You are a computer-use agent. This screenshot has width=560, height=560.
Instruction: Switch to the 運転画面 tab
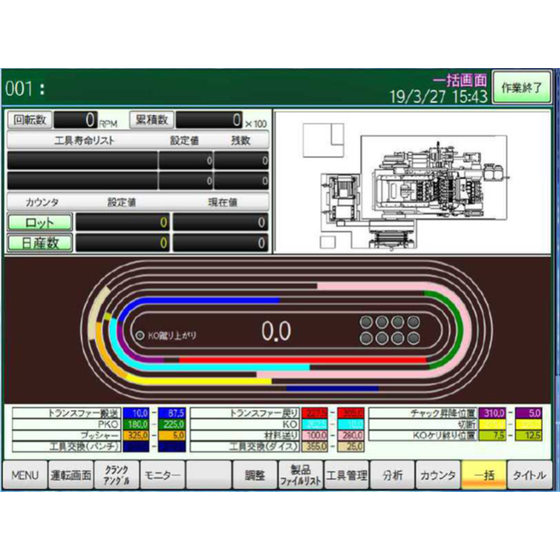pyautogui.click(x=71, y=475)
